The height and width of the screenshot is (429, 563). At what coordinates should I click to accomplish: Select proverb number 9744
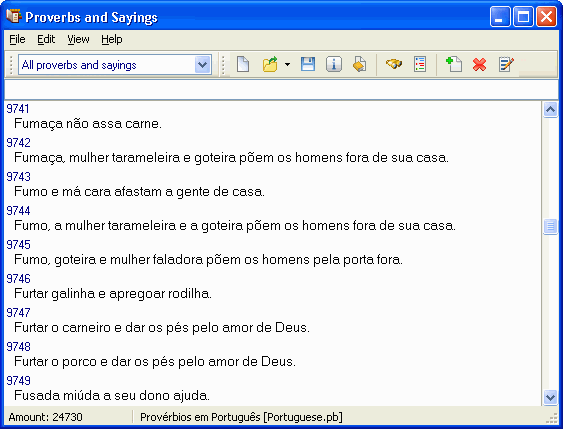(x=19, y=211)
